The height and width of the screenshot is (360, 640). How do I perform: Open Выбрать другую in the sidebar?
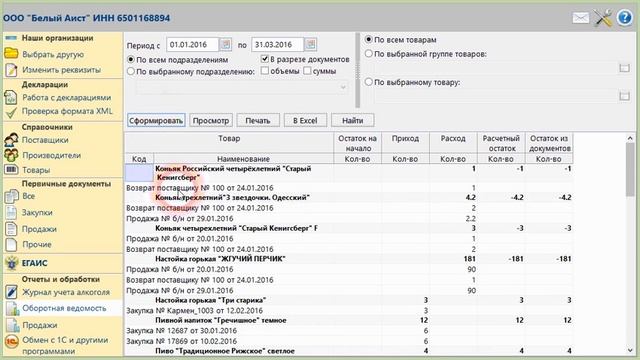click(x=53, y=54)
